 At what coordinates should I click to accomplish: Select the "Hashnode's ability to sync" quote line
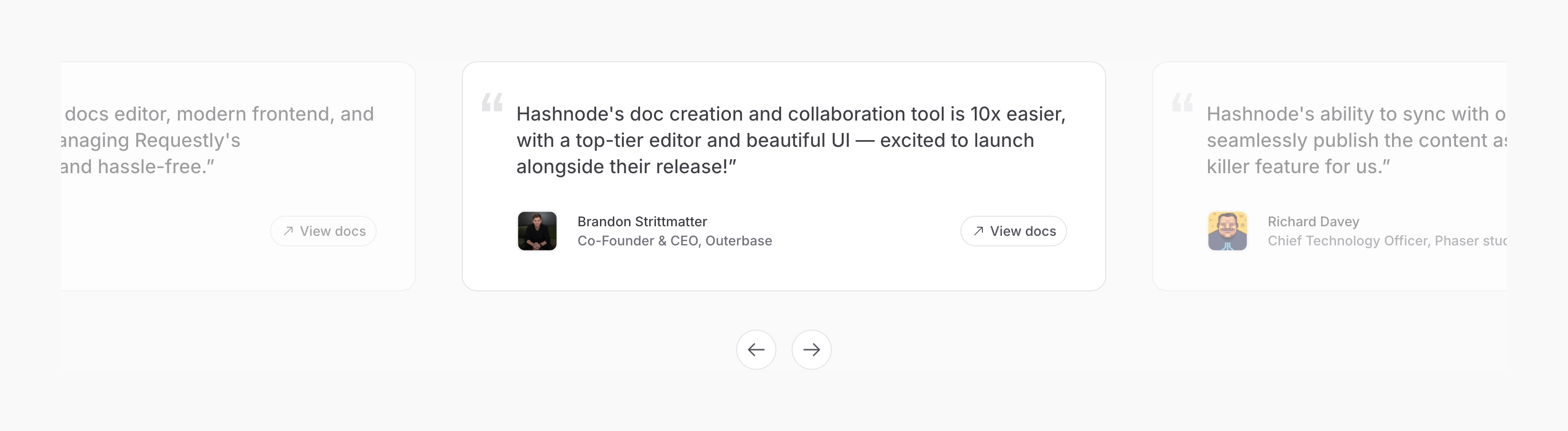[1356, 114]
